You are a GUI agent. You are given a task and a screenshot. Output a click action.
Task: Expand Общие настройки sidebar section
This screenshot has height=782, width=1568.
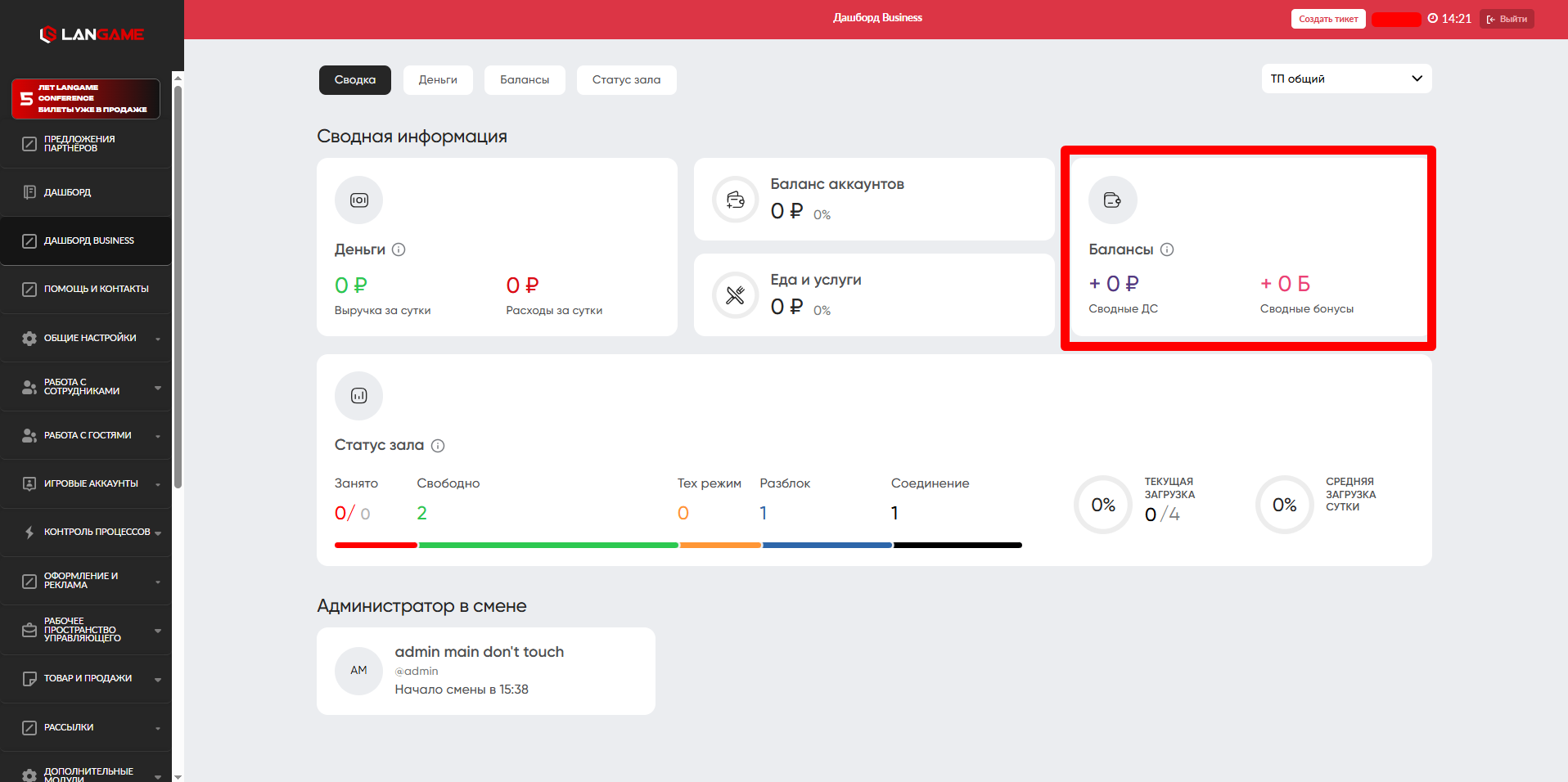(90, 338)
